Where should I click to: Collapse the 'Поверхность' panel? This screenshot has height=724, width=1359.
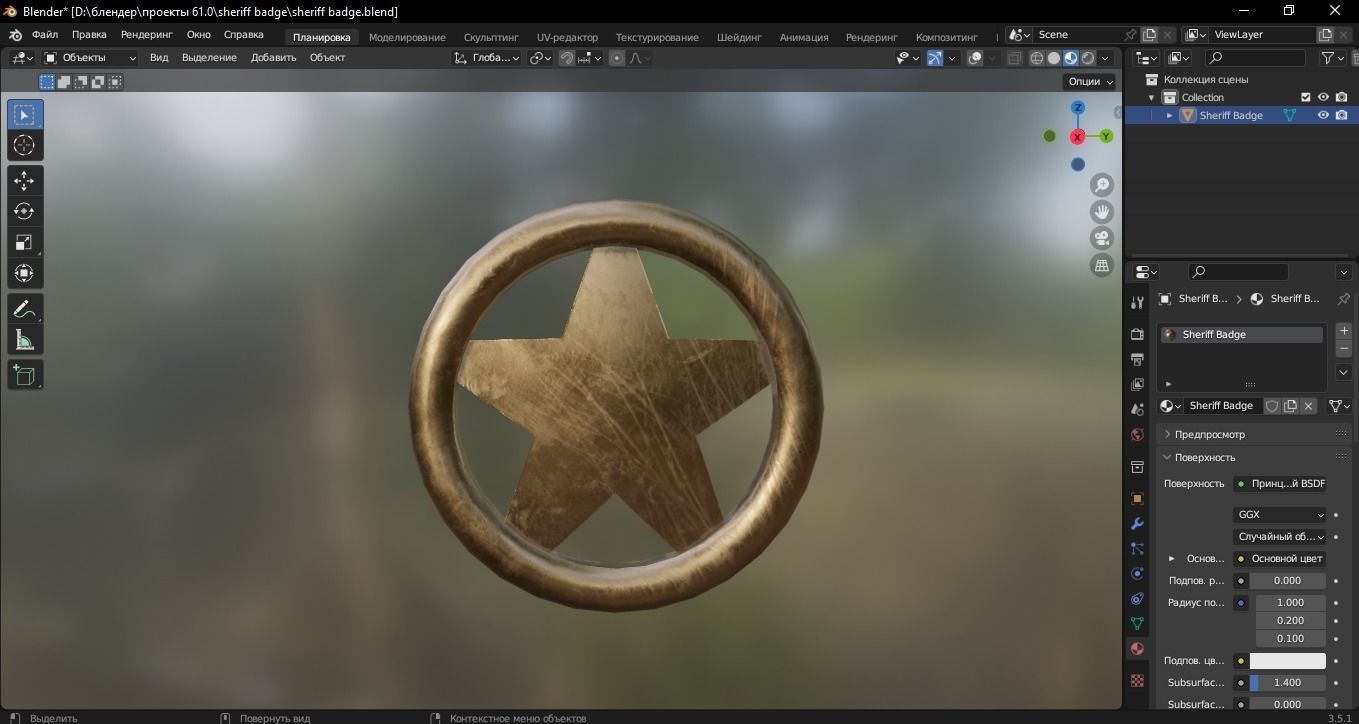[1204, 457]
